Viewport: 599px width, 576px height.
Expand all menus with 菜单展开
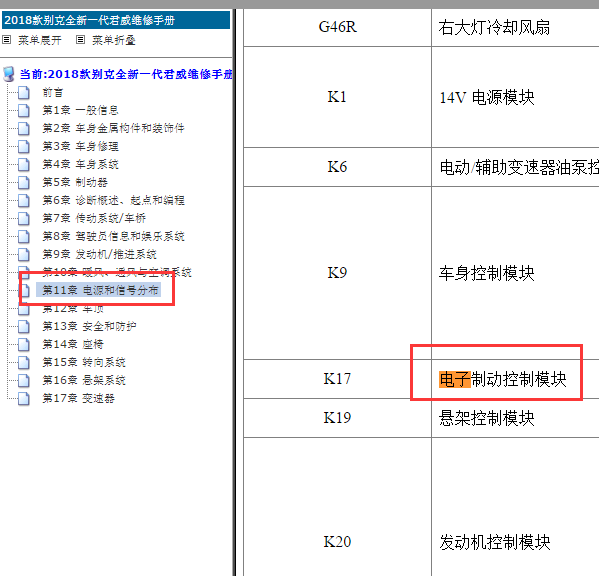[x=39, y=40]
